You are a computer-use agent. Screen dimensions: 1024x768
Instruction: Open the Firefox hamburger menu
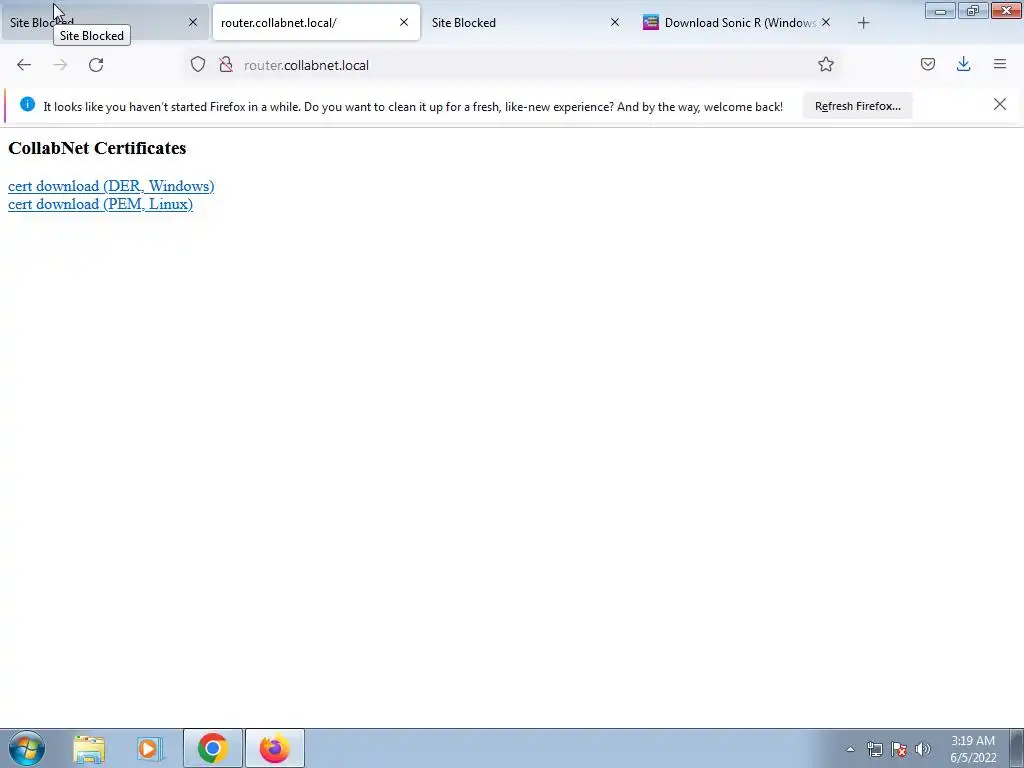(999, 64)
